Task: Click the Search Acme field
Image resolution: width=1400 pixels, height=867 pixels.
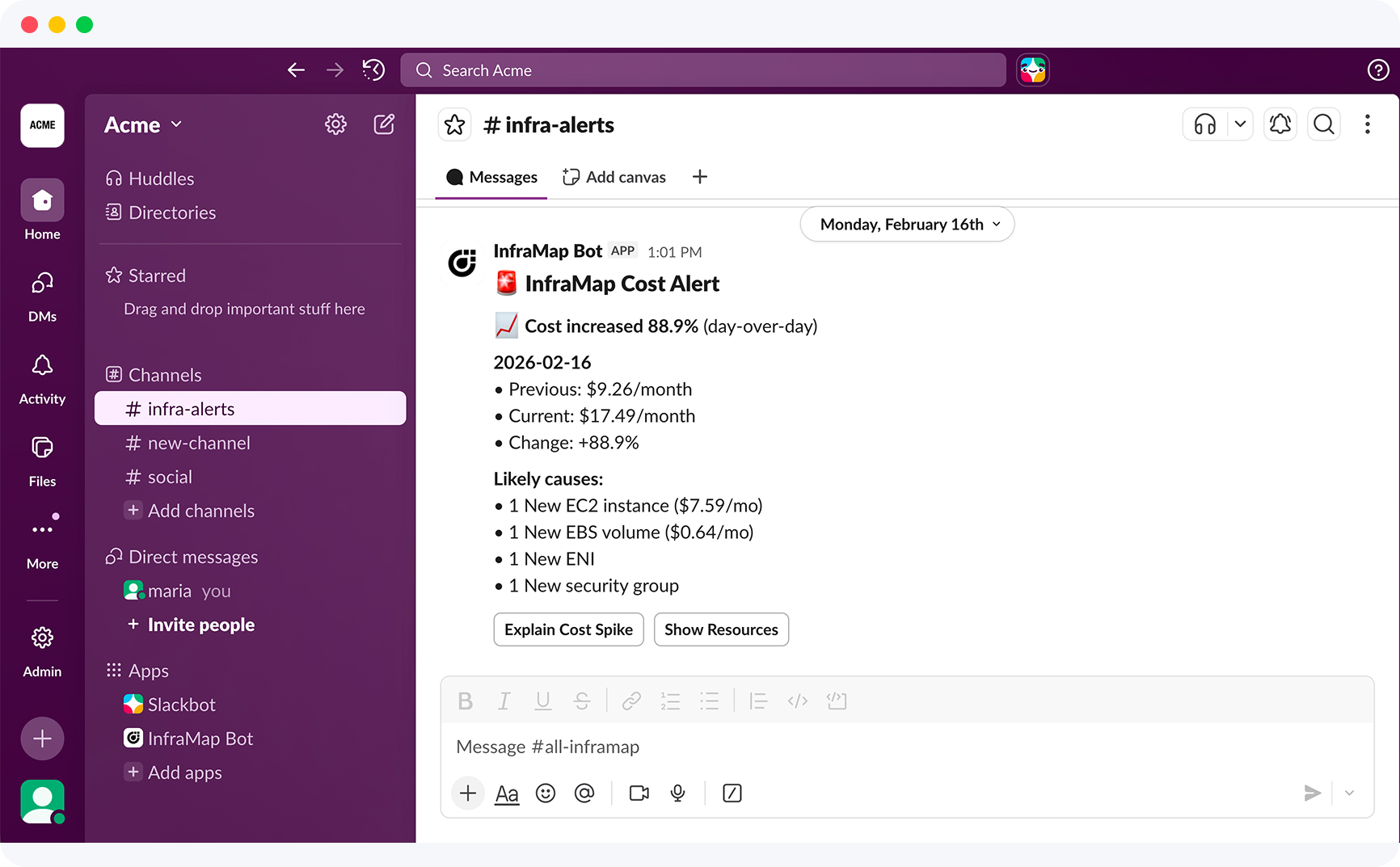Action: click(702, 70)
